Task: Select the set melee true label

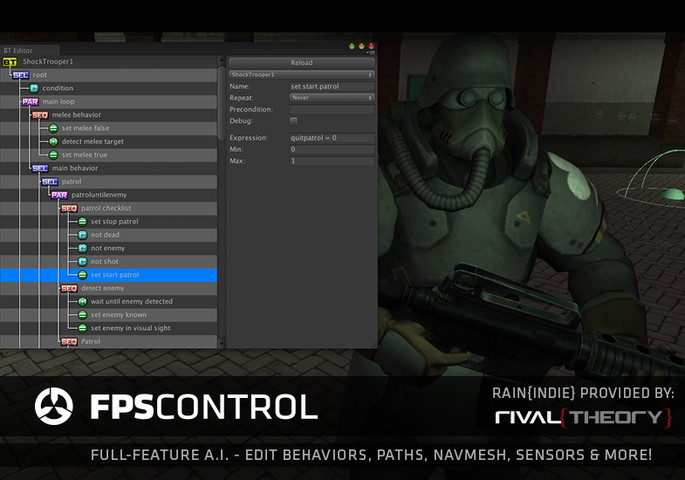Action: pos(84,155)
